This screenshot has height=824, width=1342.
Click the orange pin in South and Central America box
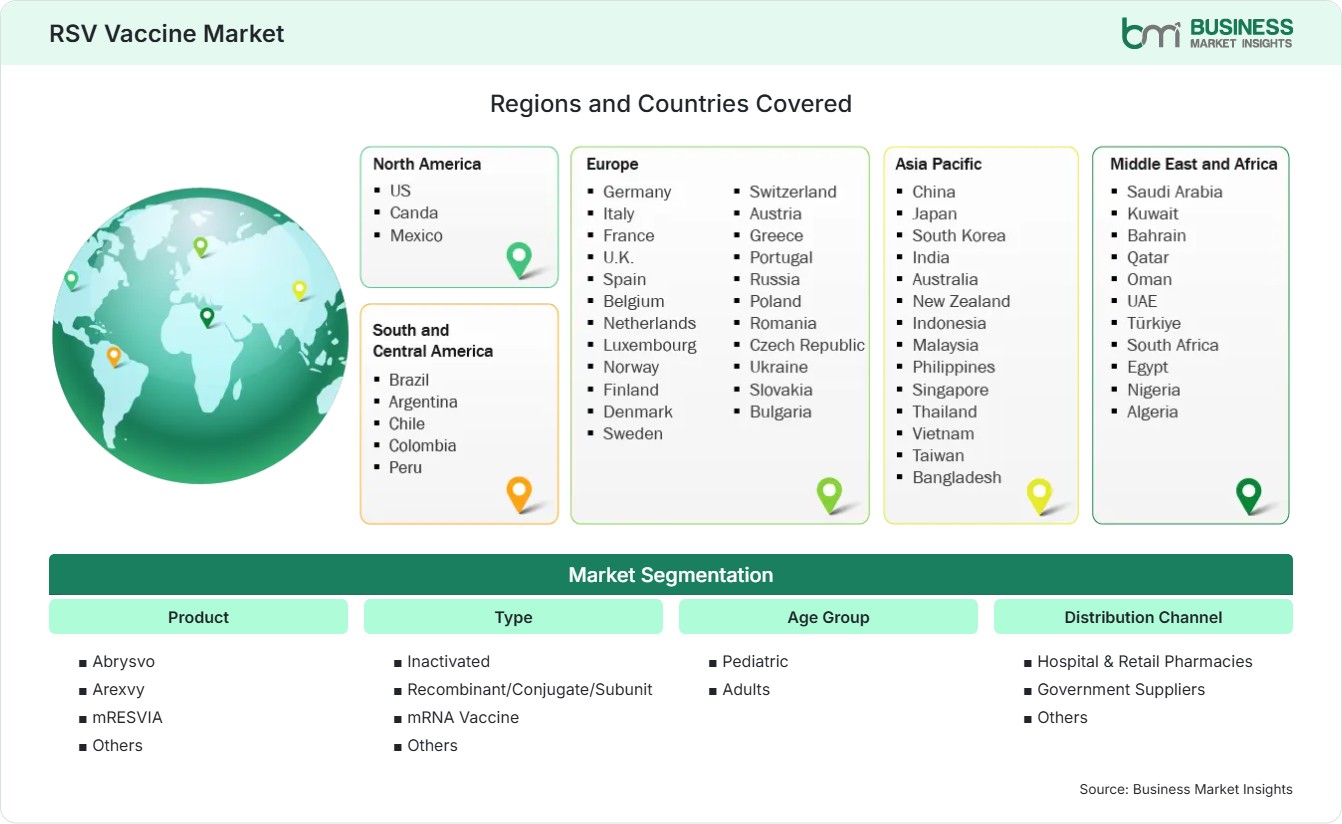(519, 494)
